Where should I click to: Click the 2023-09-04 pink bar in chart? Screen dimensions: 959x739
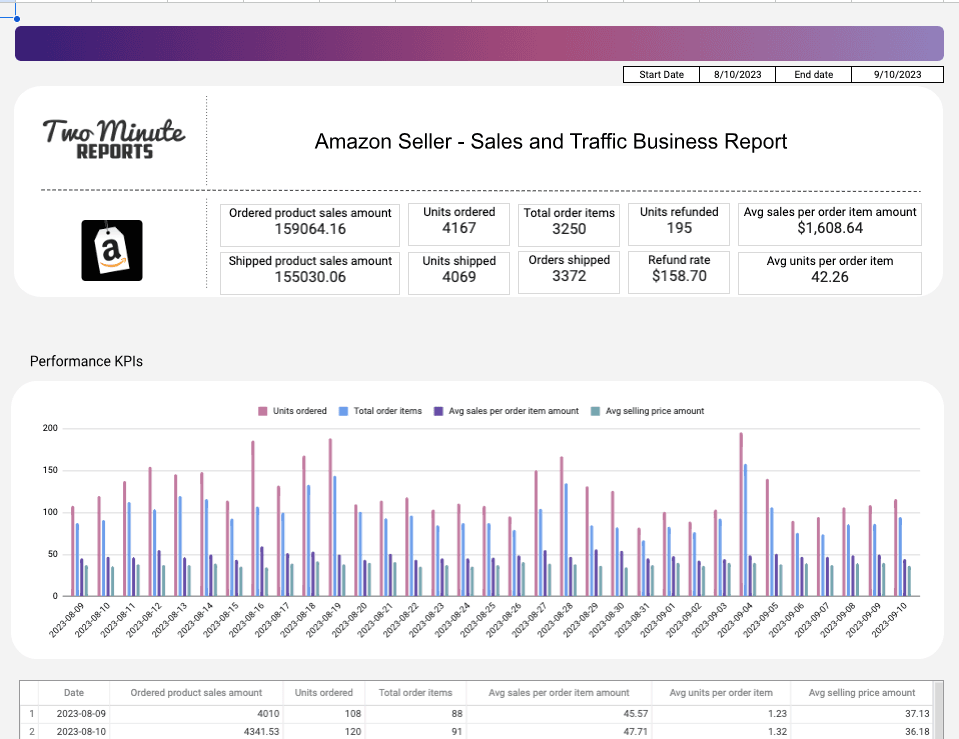coord(741,514)
